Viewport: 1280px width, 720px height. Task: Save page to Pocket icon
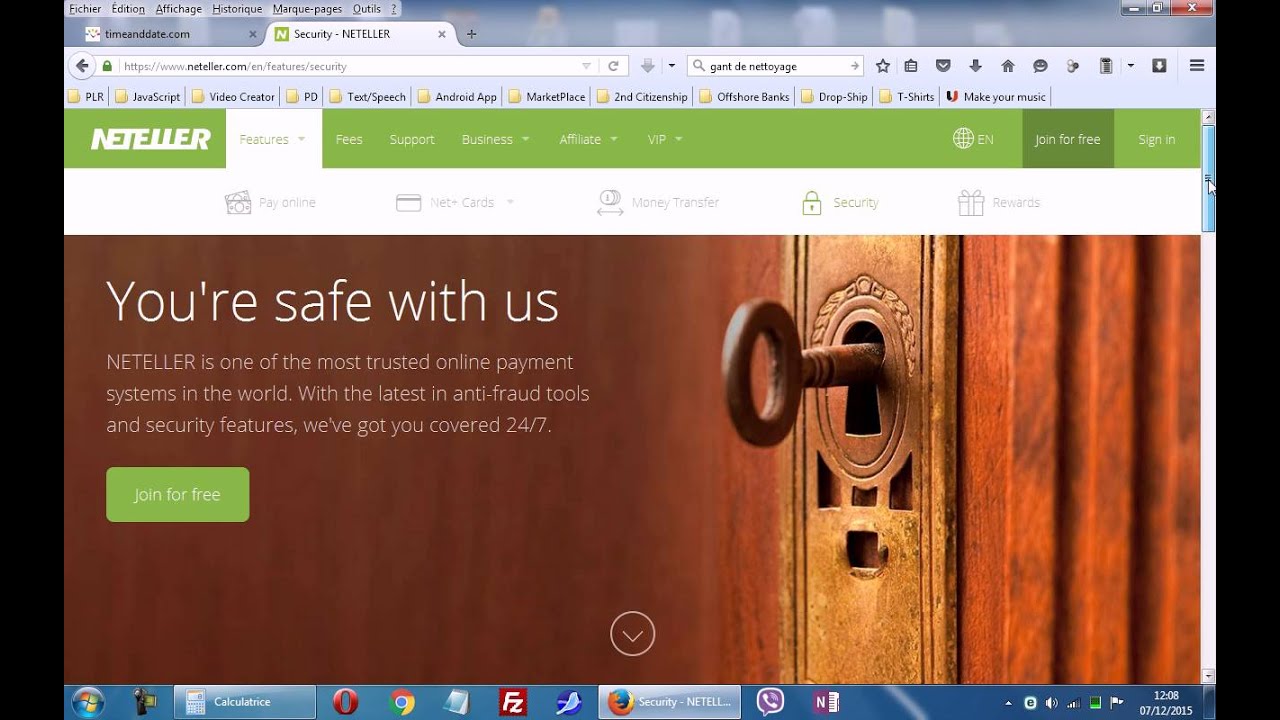942,66
